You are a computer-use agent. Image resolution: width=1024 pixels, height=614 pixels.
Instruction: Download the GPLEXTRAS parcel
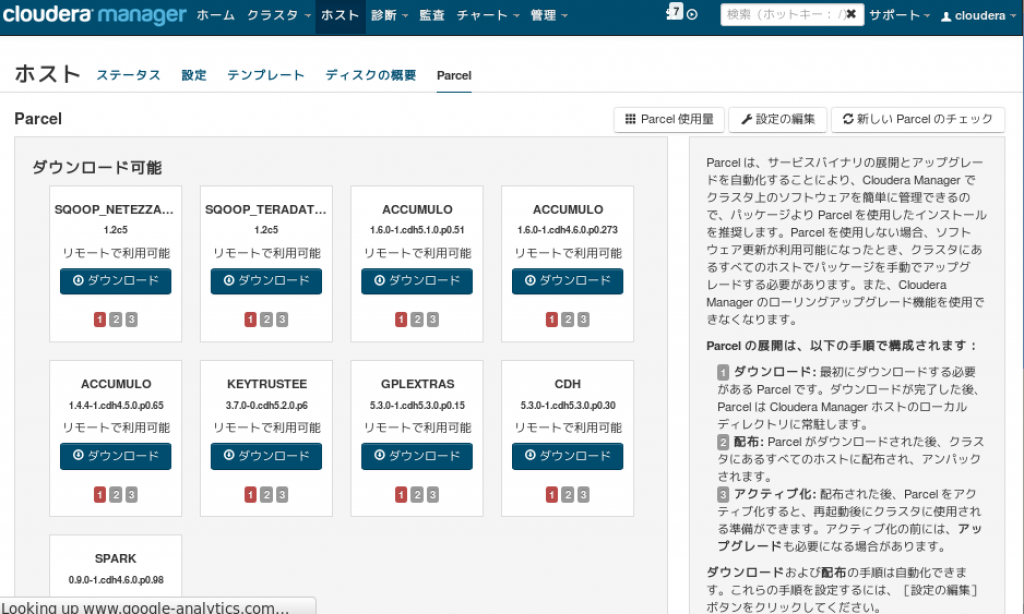pyautogui.click(x=417, y=456)
